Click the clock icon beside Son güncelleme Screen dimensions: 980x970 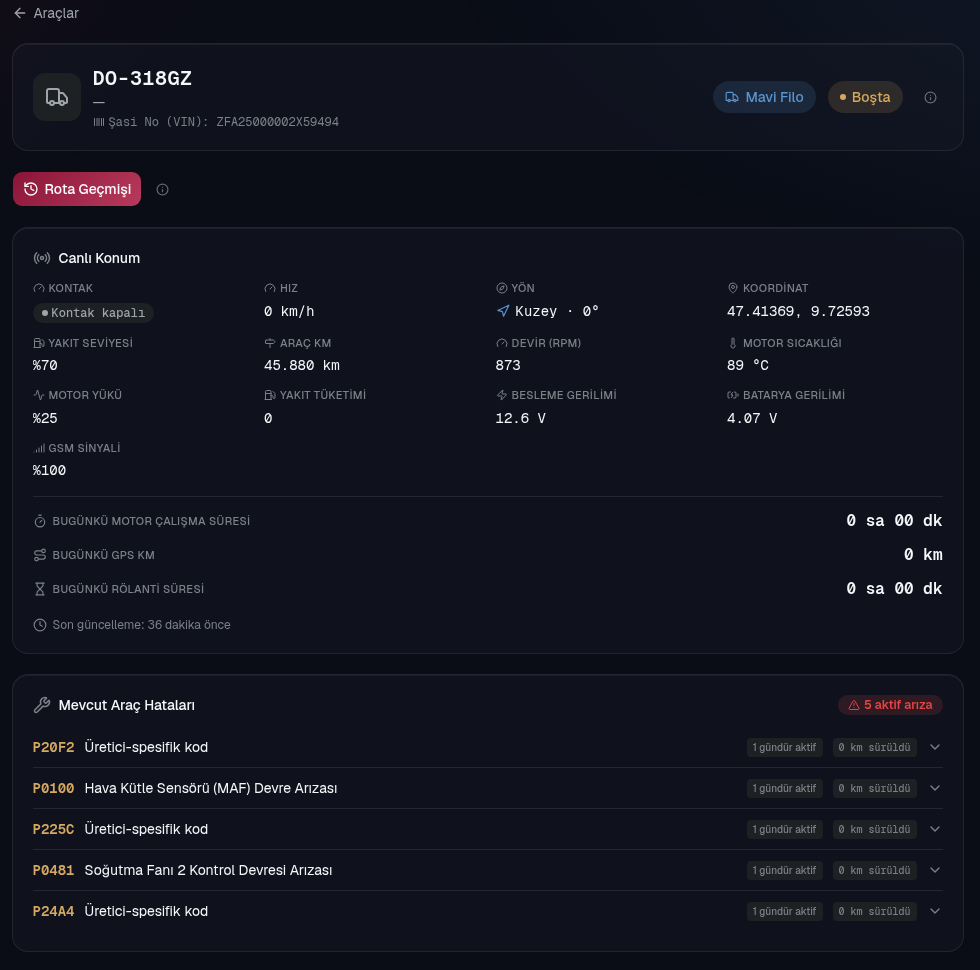click(x=40, y=625)
